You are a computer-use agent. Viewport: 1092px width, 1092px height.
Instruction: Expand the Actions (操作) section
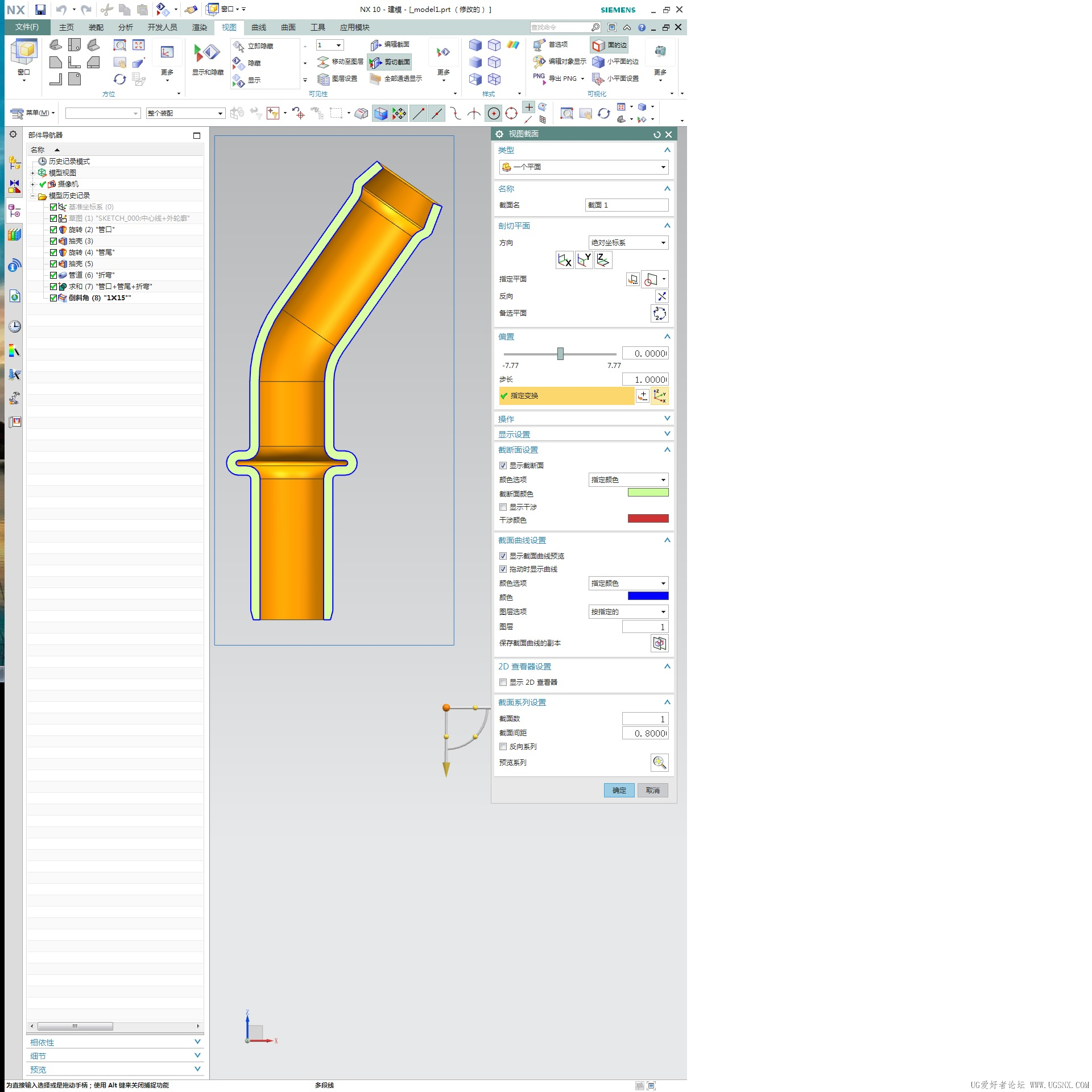point(584,419)
